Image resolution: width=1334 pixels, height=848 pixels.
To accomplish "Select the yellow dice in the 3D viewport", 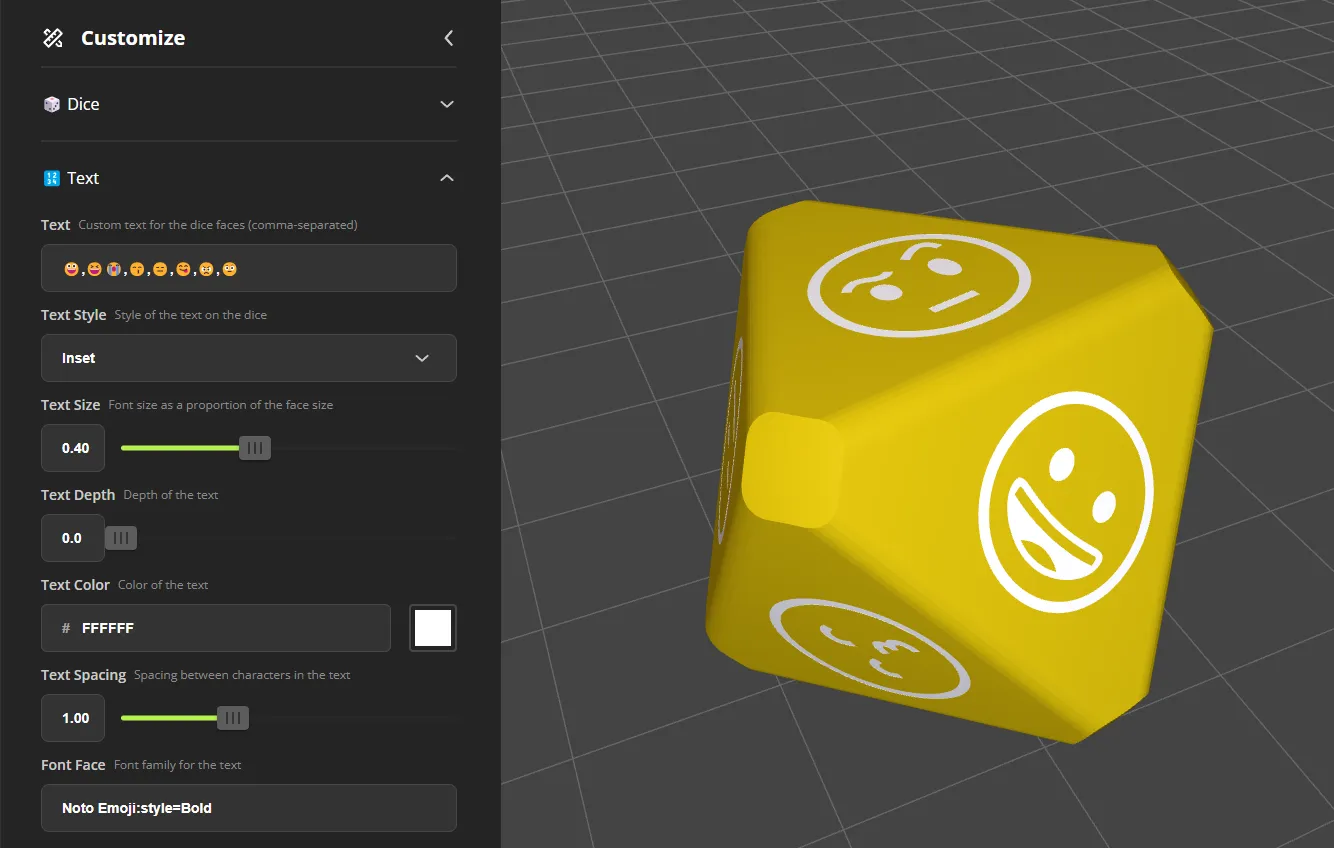I will pyautogui.click(x=960, y=470).
